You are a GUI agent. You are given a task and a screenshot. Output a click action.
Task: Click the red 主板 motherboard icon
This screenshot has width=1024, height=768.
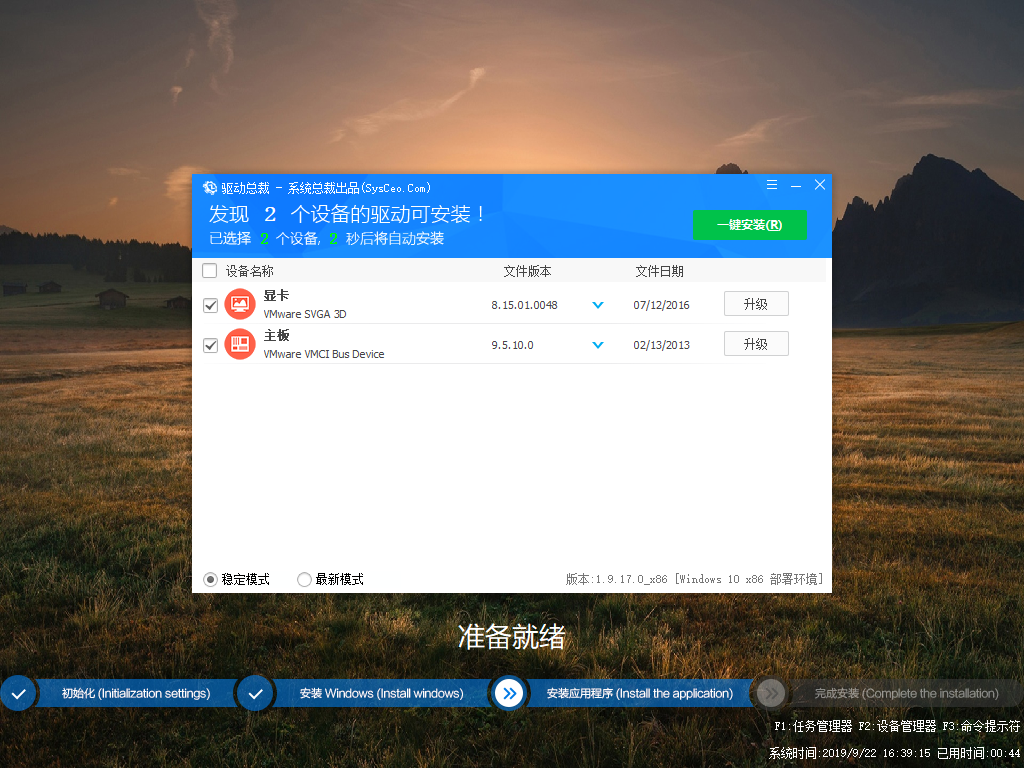point(240,344)
